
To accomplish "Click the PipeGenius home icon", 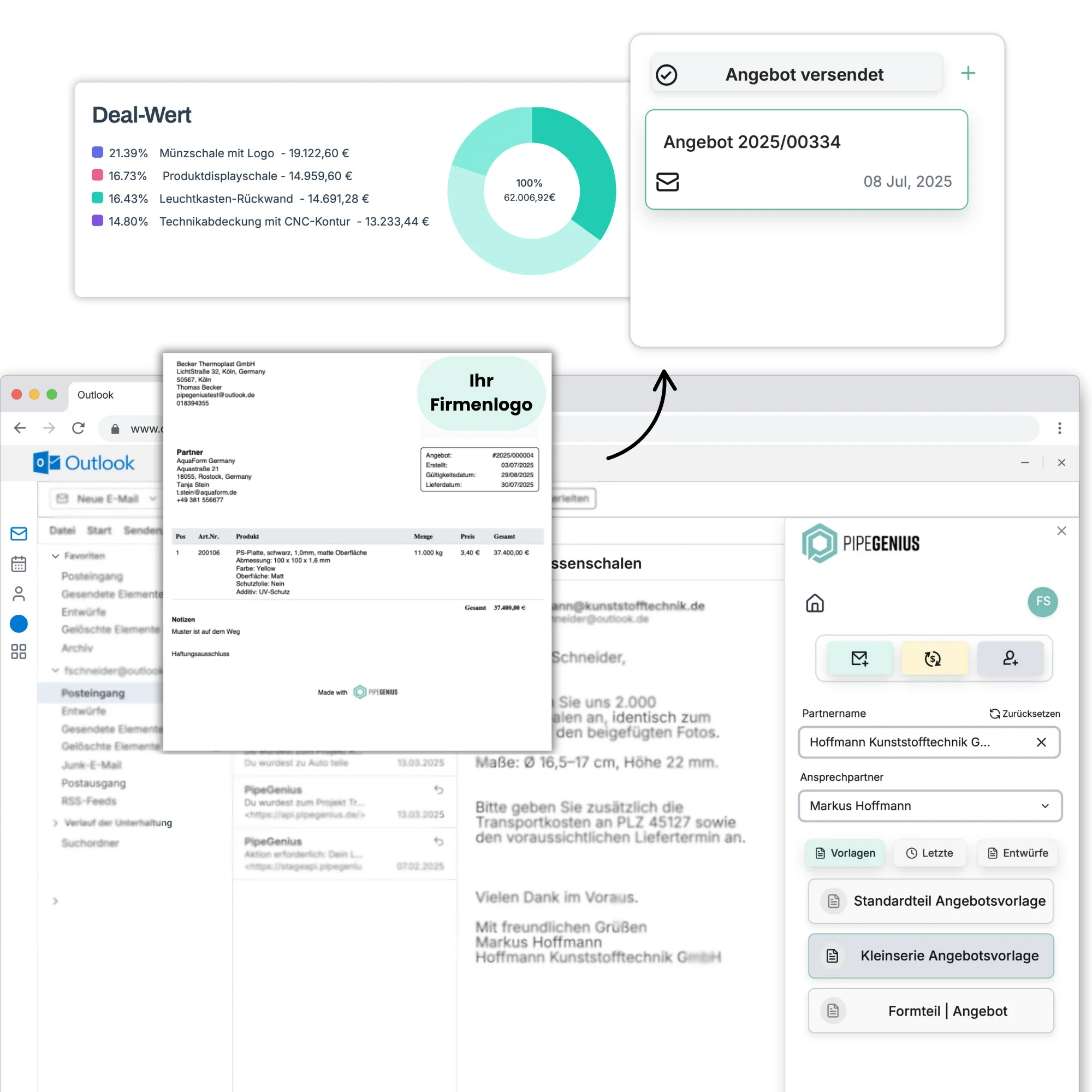I will point(815,603).
